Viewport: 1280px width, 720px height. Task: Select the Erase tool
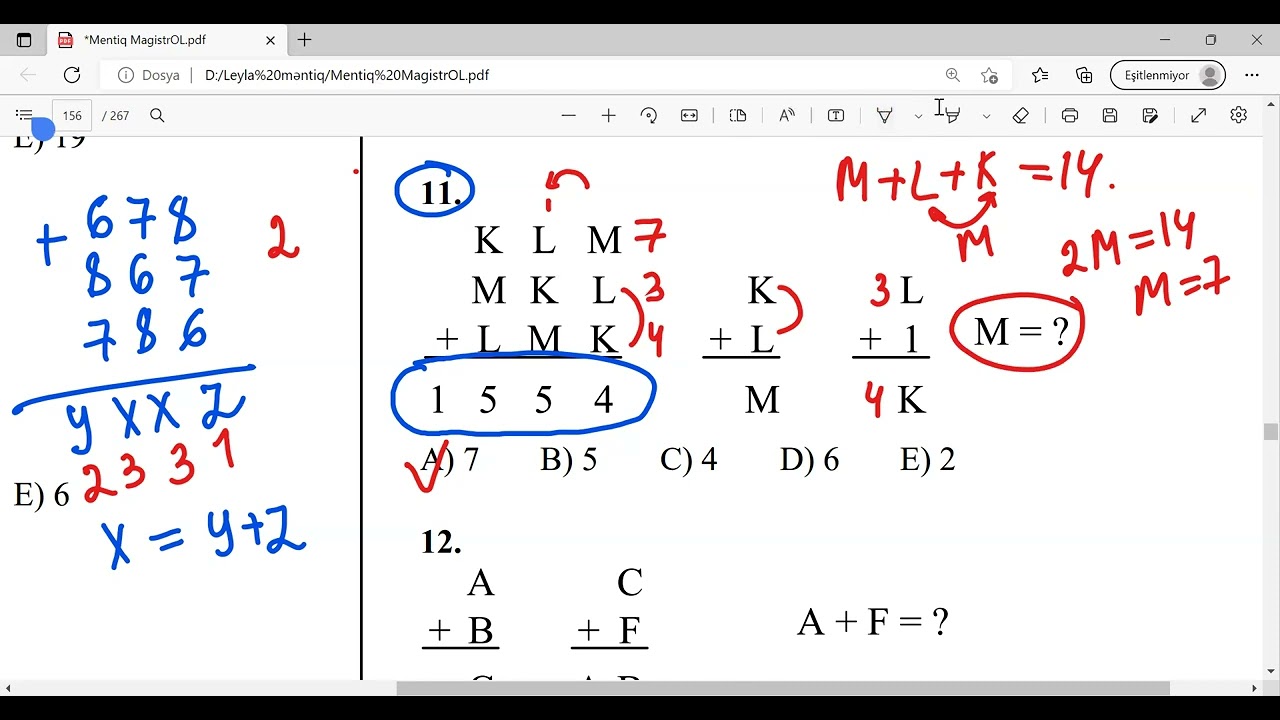[1021, 116]
